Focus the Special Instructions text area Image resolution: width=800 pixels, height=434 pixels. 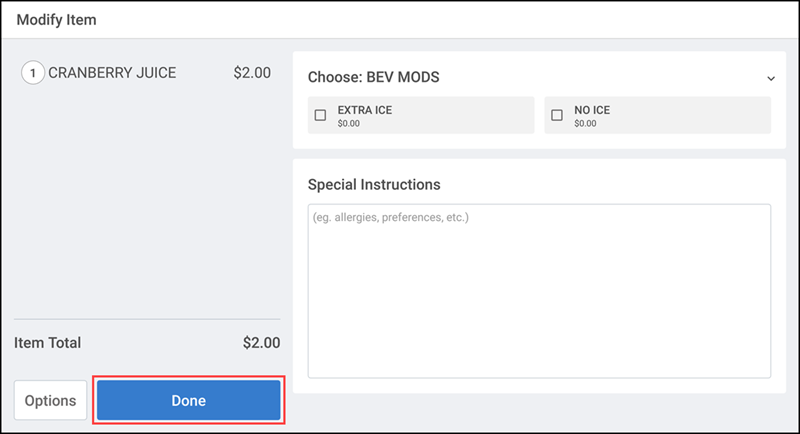pos(539,291)
